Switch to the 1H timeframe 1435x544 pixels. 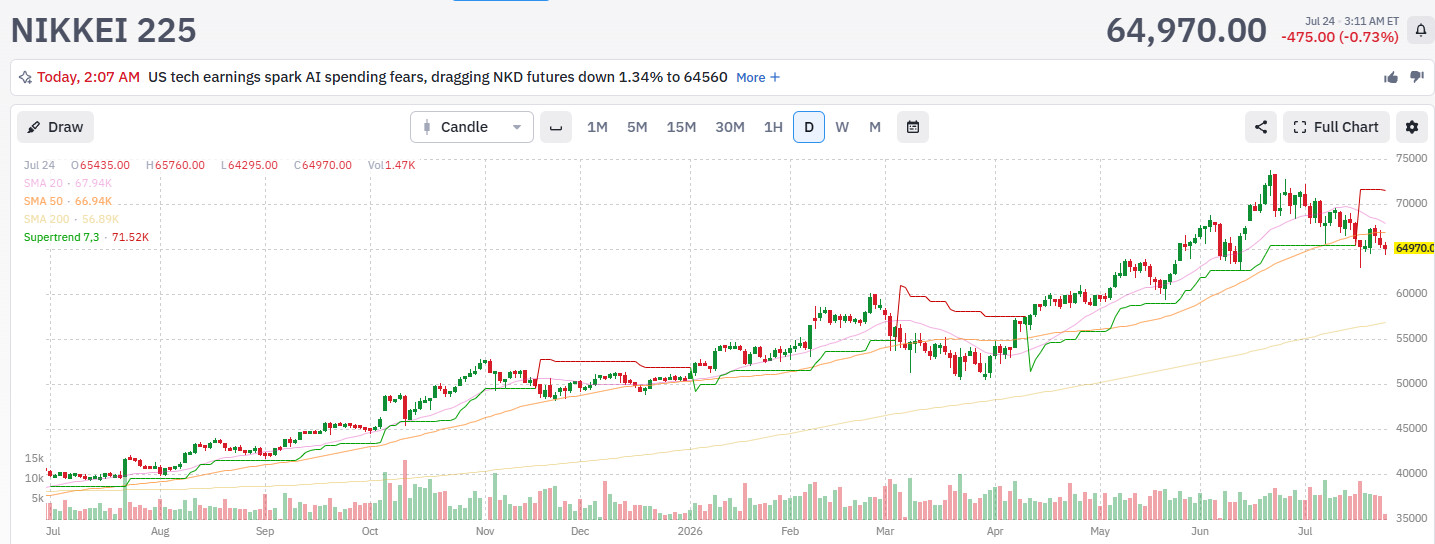click(773, 127)
